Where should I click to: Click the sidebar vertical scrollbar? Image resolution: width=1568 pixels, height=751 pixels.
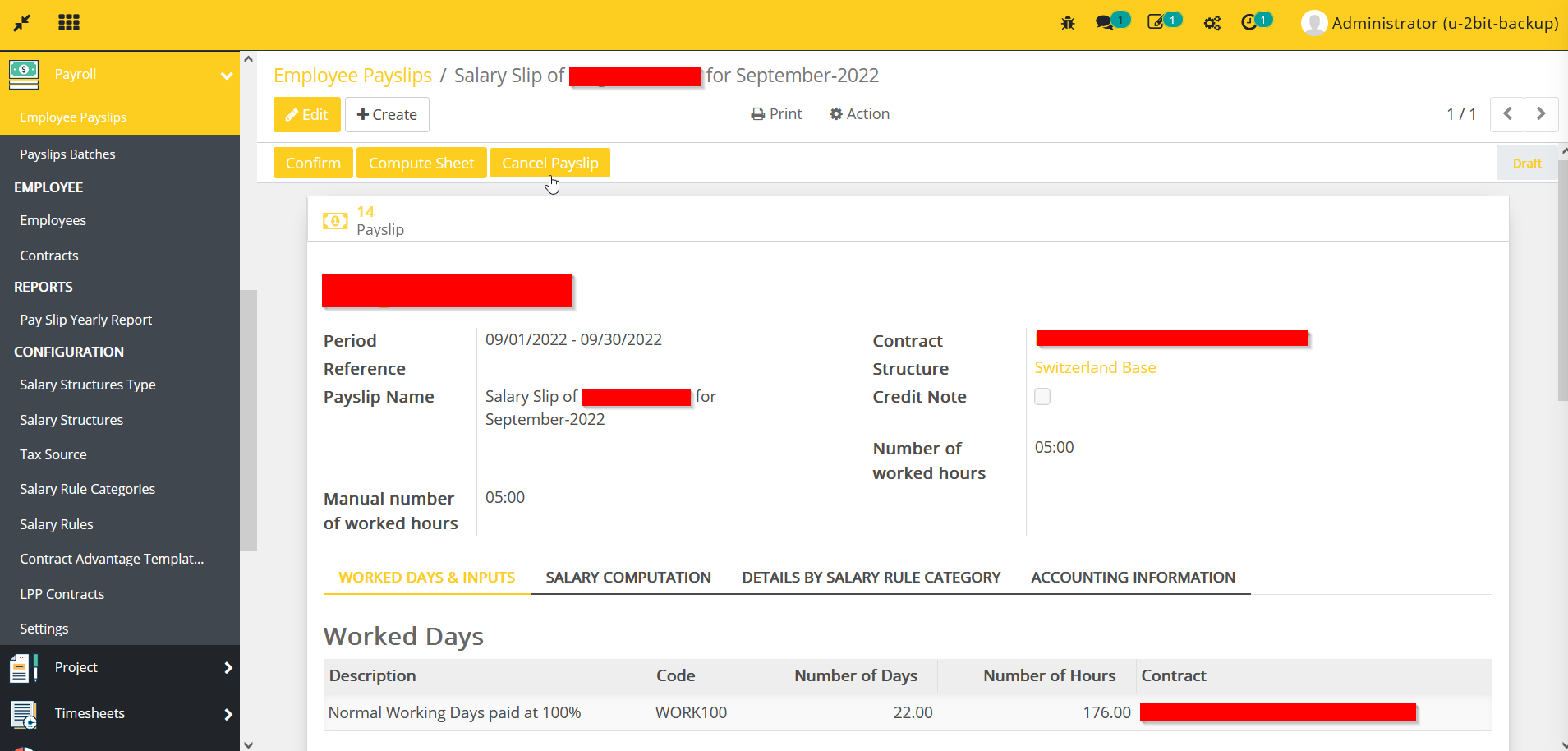(248, 419)
